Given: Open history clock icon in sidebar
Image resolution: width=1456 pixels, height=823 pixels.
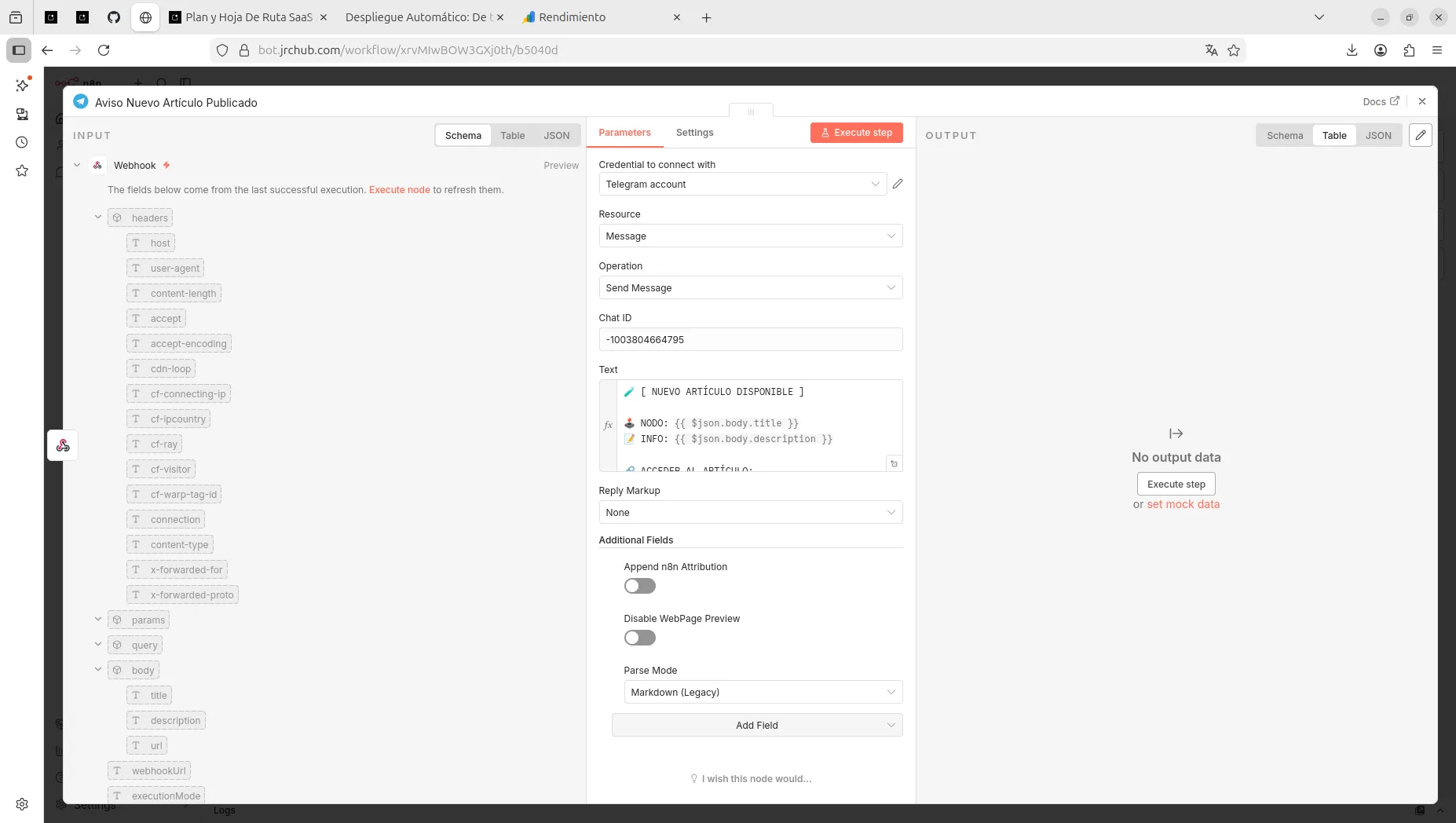Looking at the screenshot, I should (x=22, y=142).
